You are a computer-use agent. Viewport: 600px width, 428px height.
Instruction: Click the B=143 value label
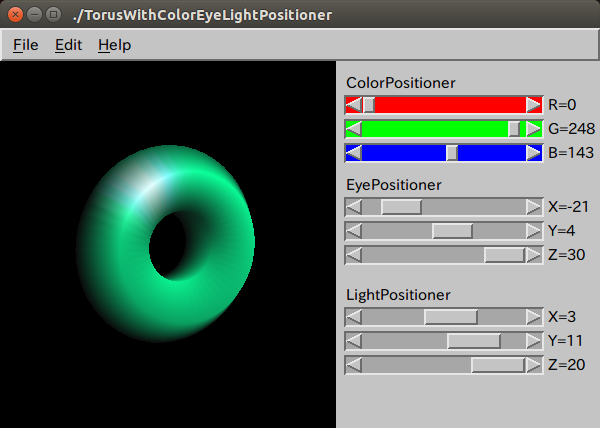pyautogui.click(x=571, y=153)
